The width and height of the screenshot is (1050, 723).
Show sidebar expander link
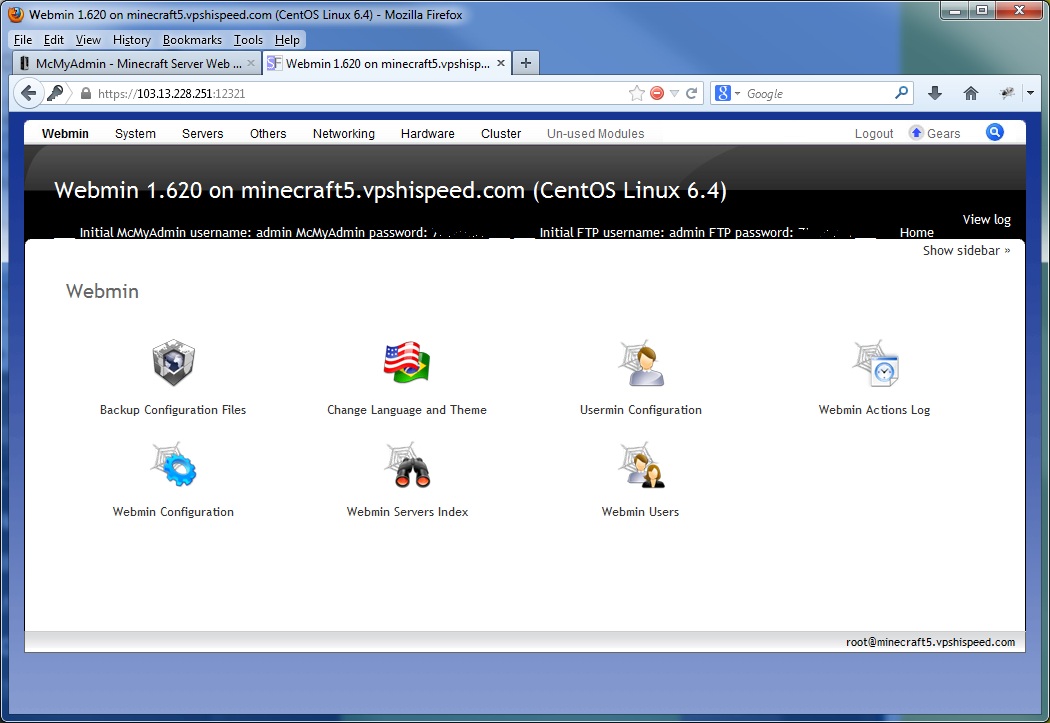click(966, 250)
